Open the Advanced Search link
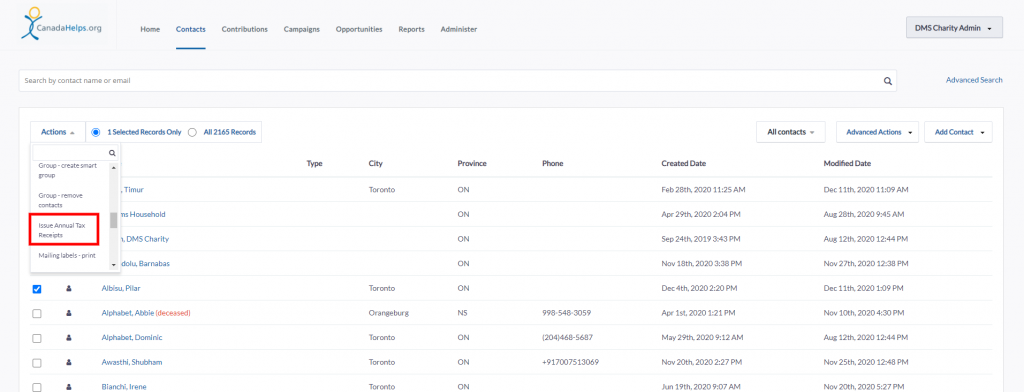 coord(974,80)
